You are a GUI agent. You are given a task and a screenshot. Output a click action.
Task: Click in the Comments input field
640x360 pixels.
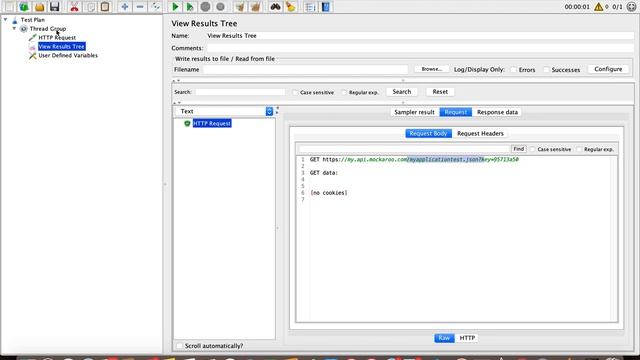[420, 48]
